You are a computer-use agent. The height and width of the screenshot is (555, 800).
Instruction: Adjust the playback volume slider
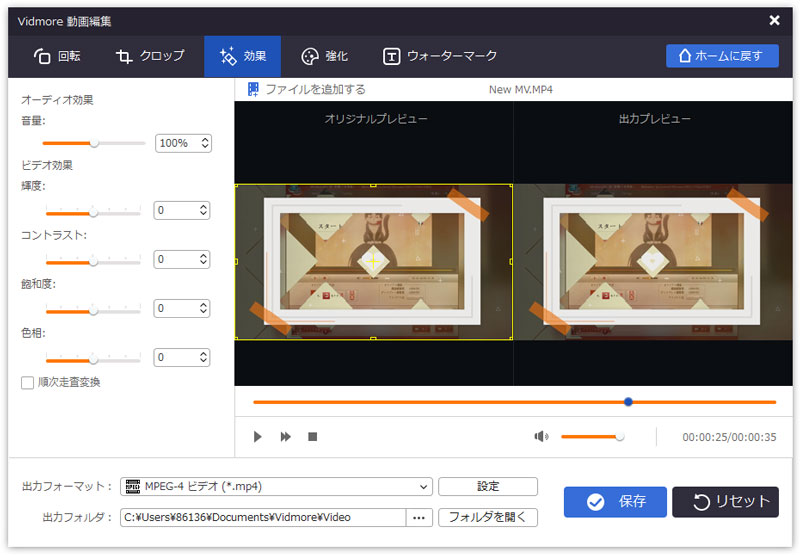click(x=592, y=437)
